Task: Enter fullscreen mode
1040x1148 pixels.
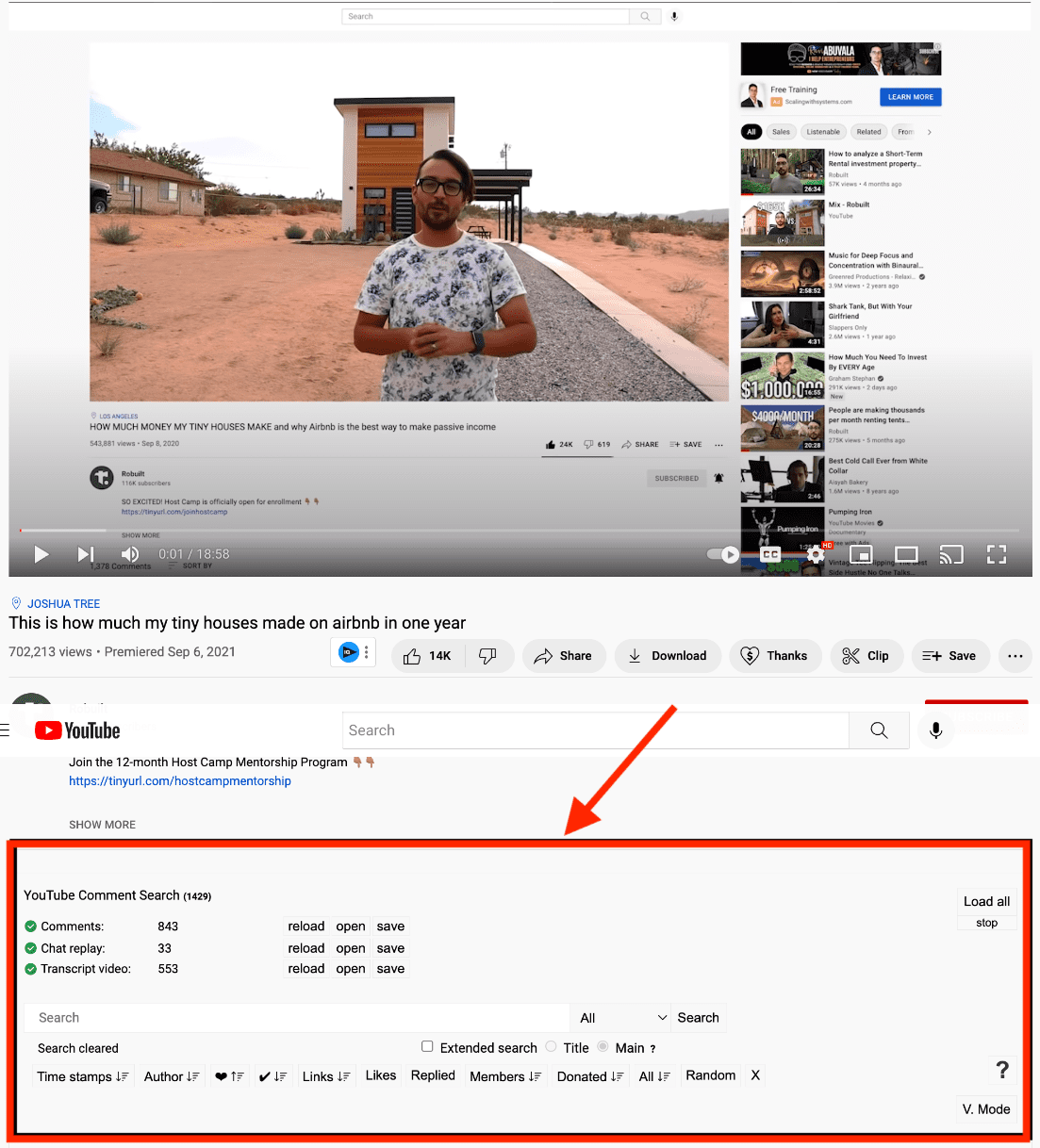Action: [997, 555]
